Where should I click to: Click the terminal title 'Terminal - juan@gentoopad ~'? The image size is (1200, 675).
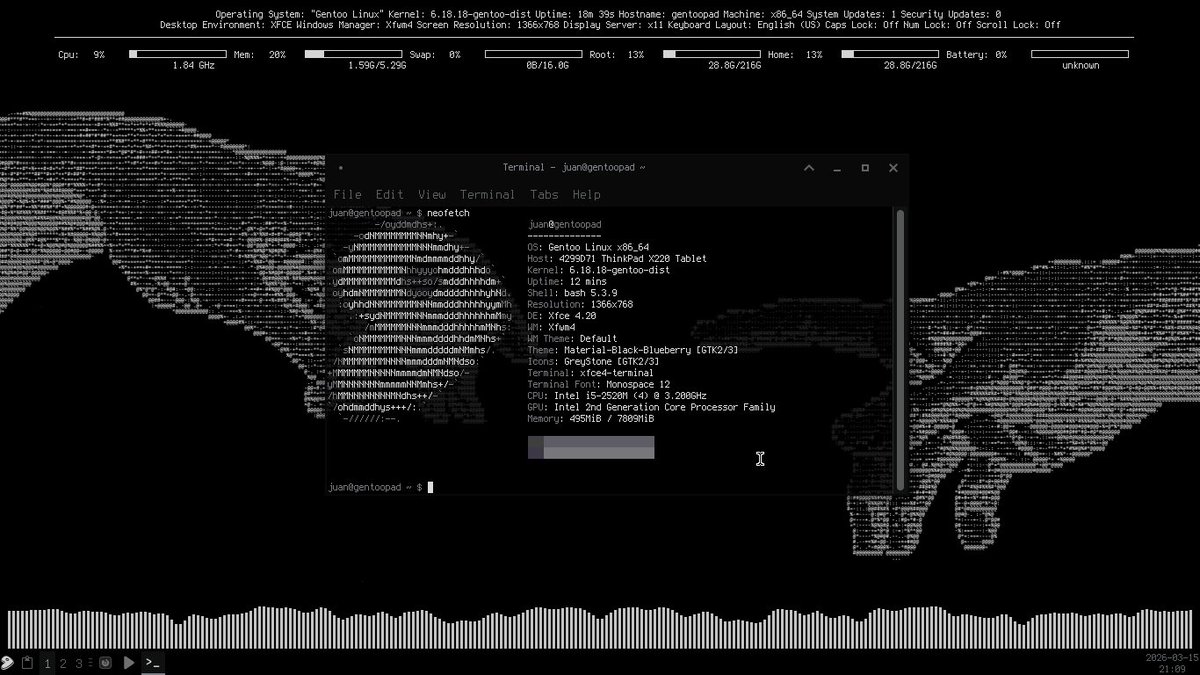pos(574,168)
